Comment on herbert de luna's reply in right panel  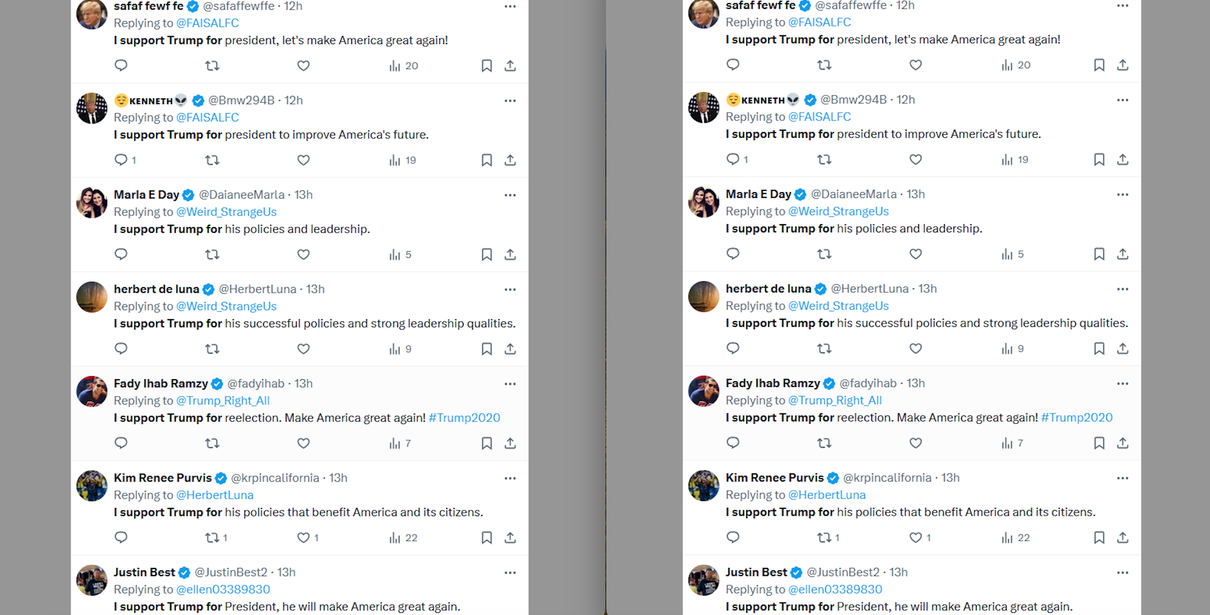point(733,349)
